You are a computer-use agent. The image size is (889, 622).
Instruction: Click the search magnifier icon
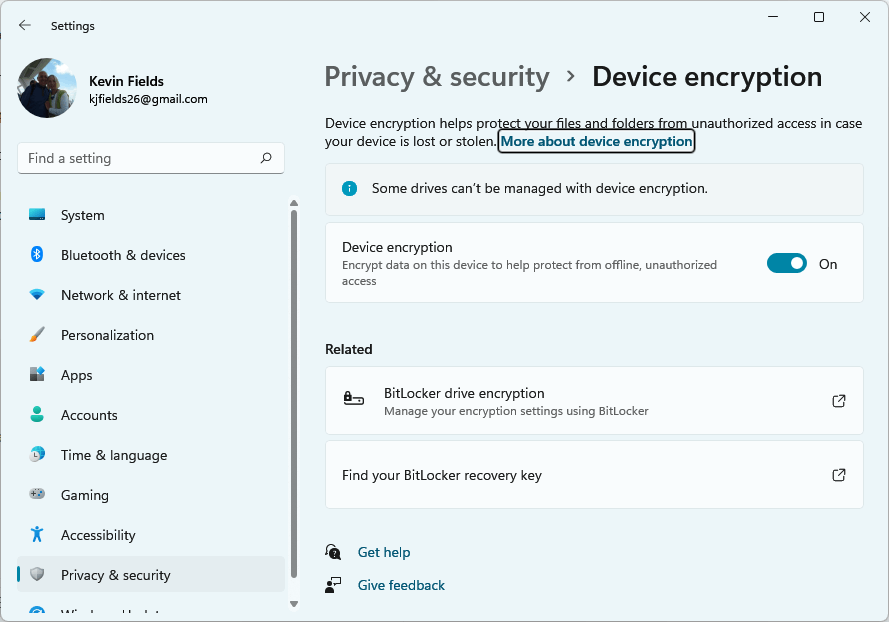pos(266,158)
